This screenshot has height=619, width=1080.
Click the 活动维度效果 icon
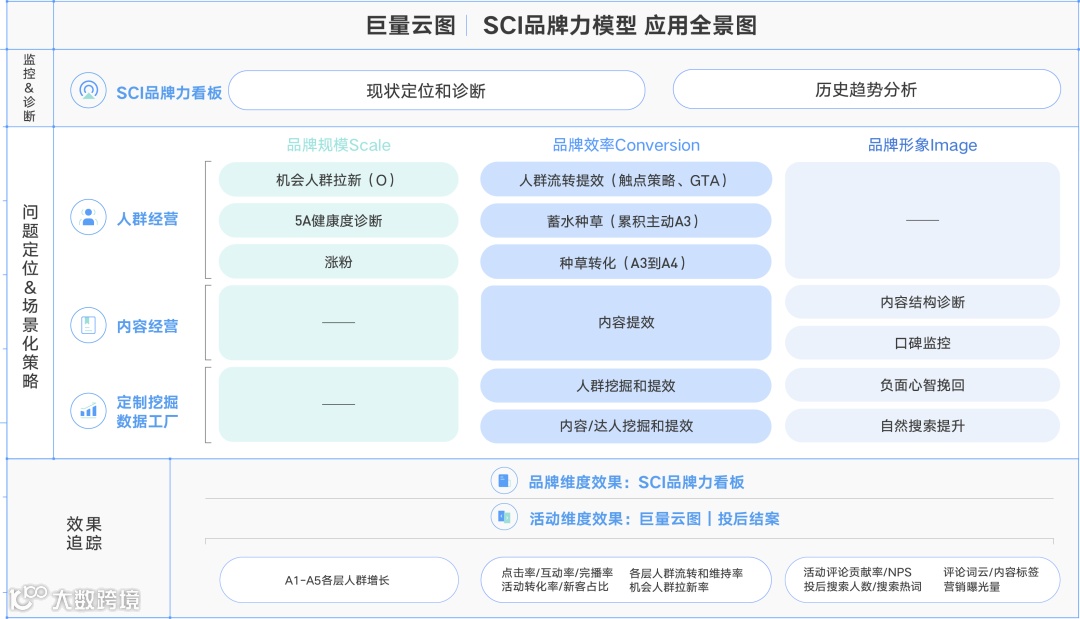pos(503,517)
